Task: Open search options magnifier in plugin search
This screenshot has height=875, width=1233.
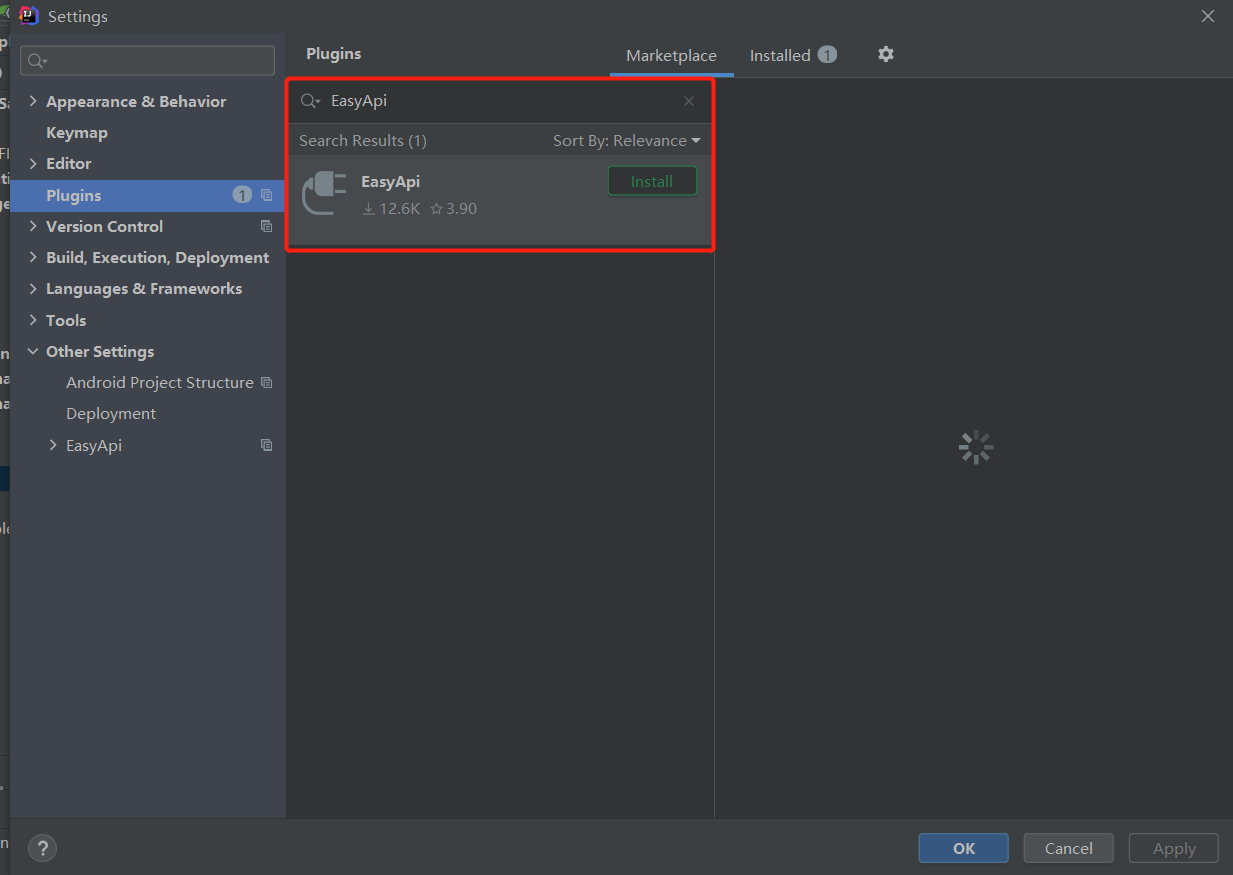Action: (x=311, y=101)
